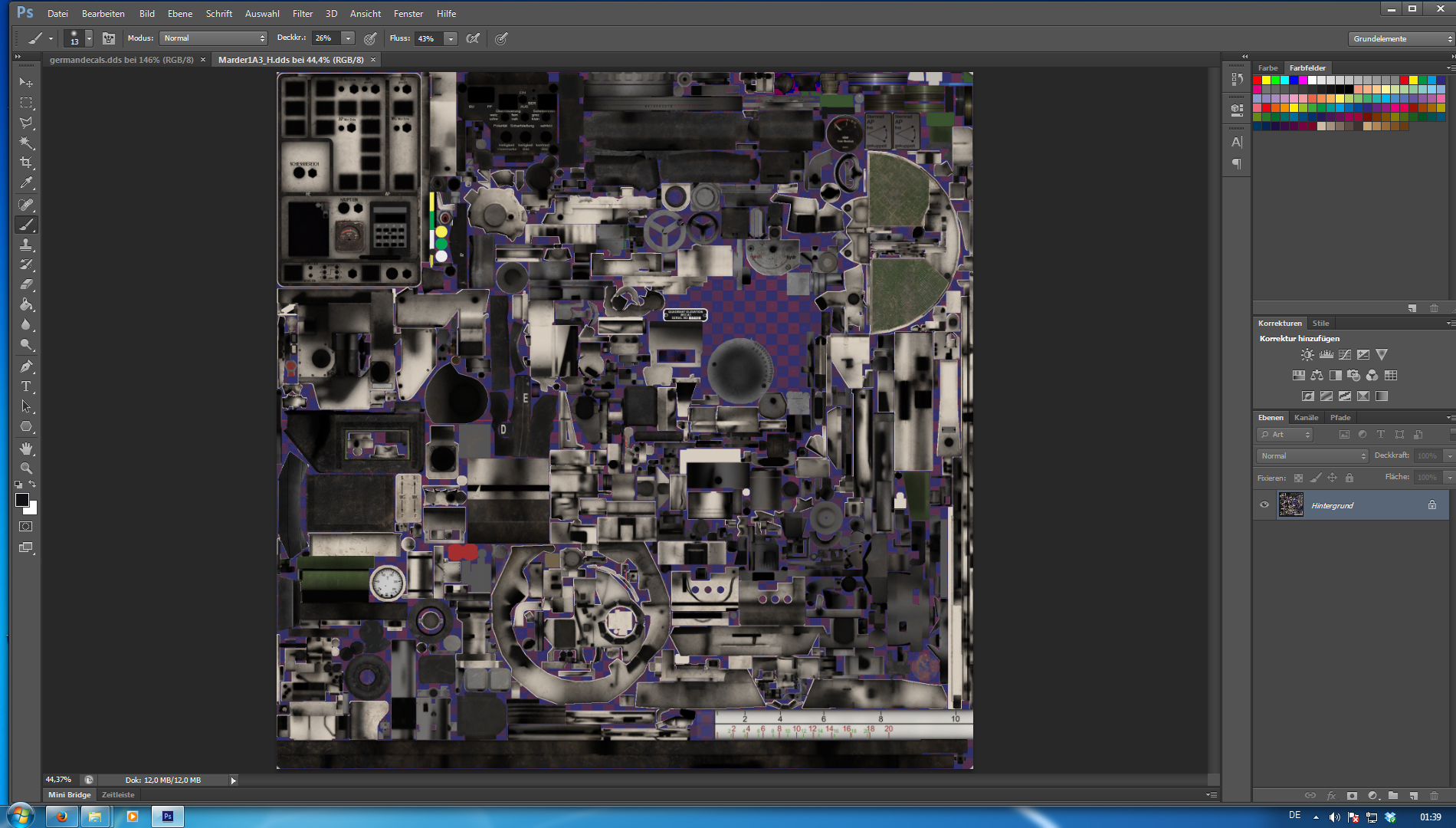Select the Hand tool
1456x828 pixels.
point(26,448)
